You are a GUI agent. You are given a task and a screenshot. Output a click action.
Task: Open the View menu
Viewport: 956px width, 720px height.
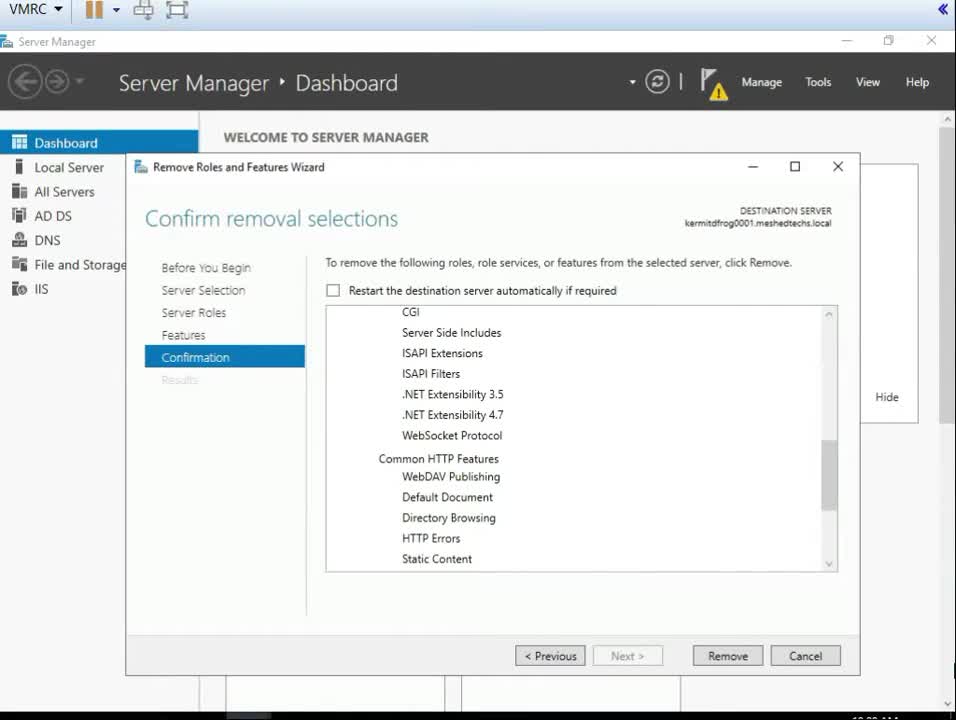868,82
